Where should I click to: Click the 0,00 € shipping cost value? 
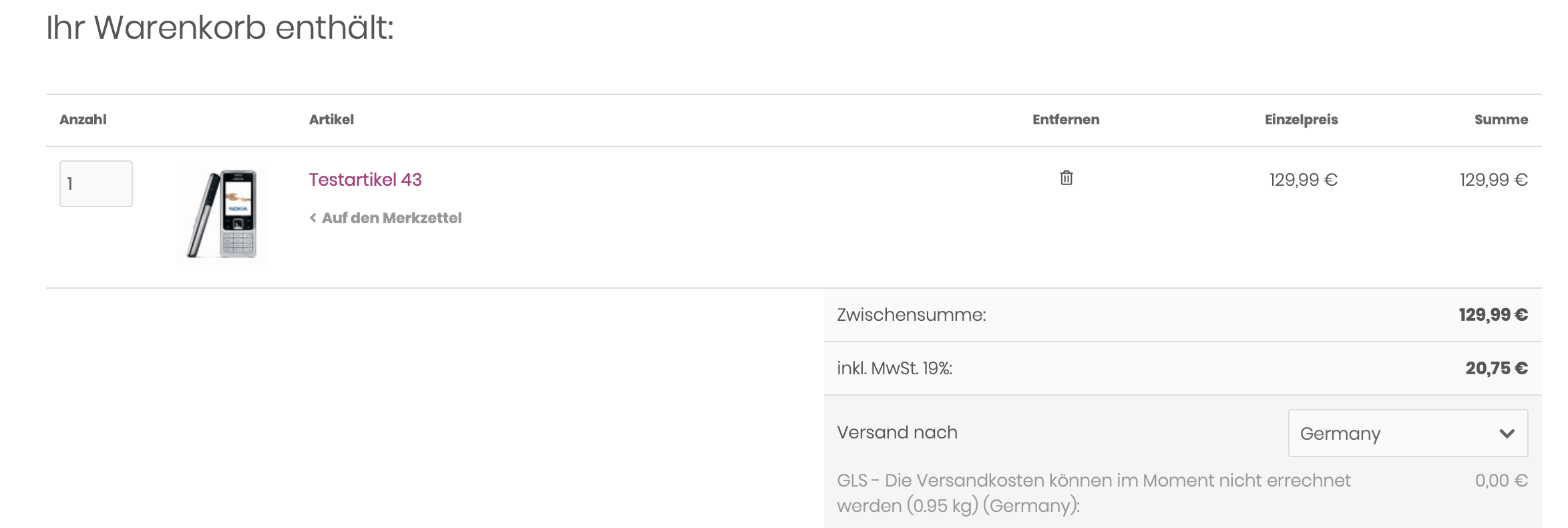click(1501, 481)
